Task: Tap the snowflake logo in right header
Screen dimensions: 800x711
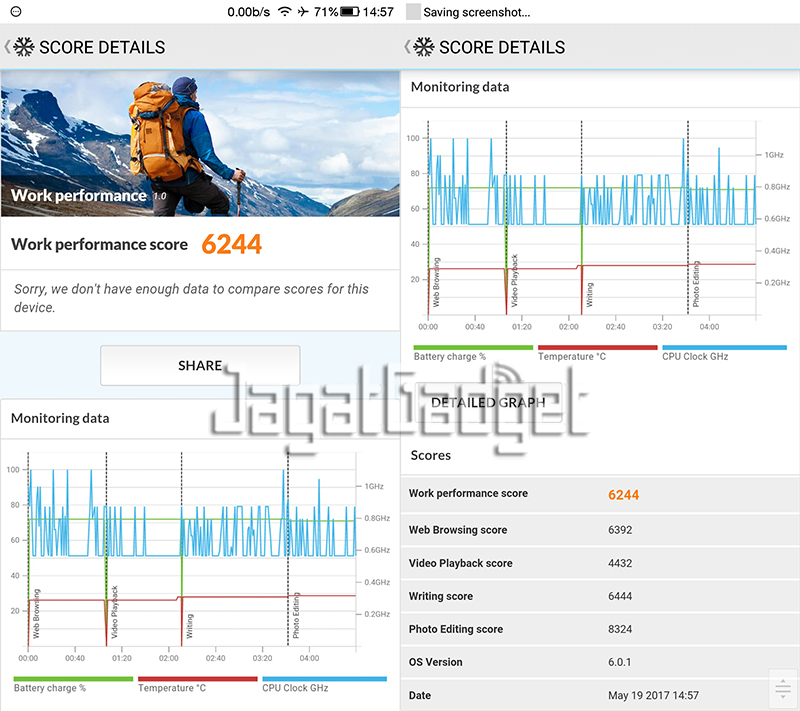Action: (424, 47)
